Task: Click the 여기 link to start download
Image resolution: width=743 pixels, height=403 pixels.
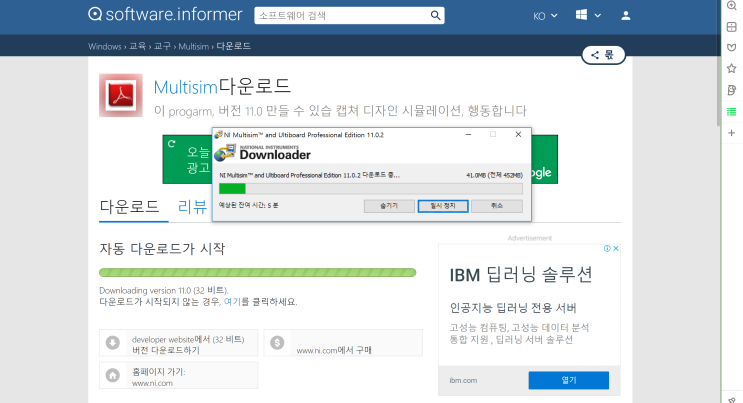Action: (x=232, y=302)
